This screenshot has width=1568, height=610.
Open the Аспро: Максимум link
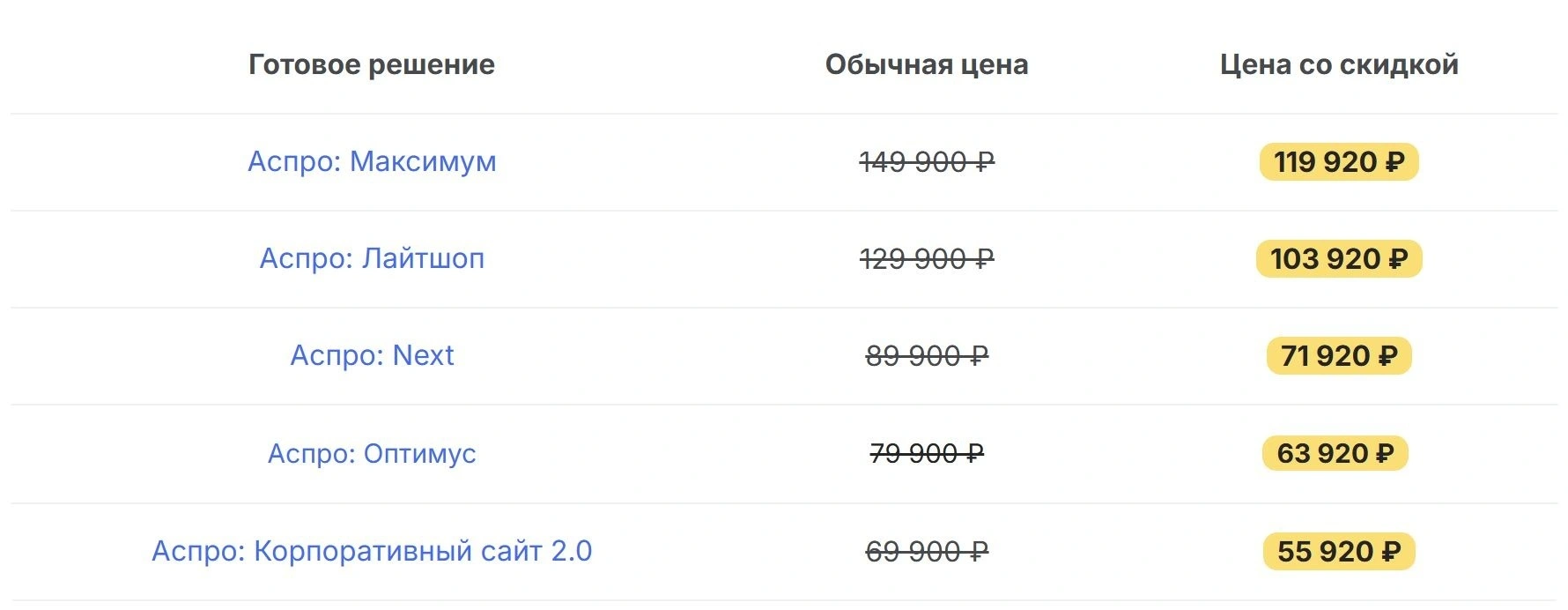[x=372, y=161]
